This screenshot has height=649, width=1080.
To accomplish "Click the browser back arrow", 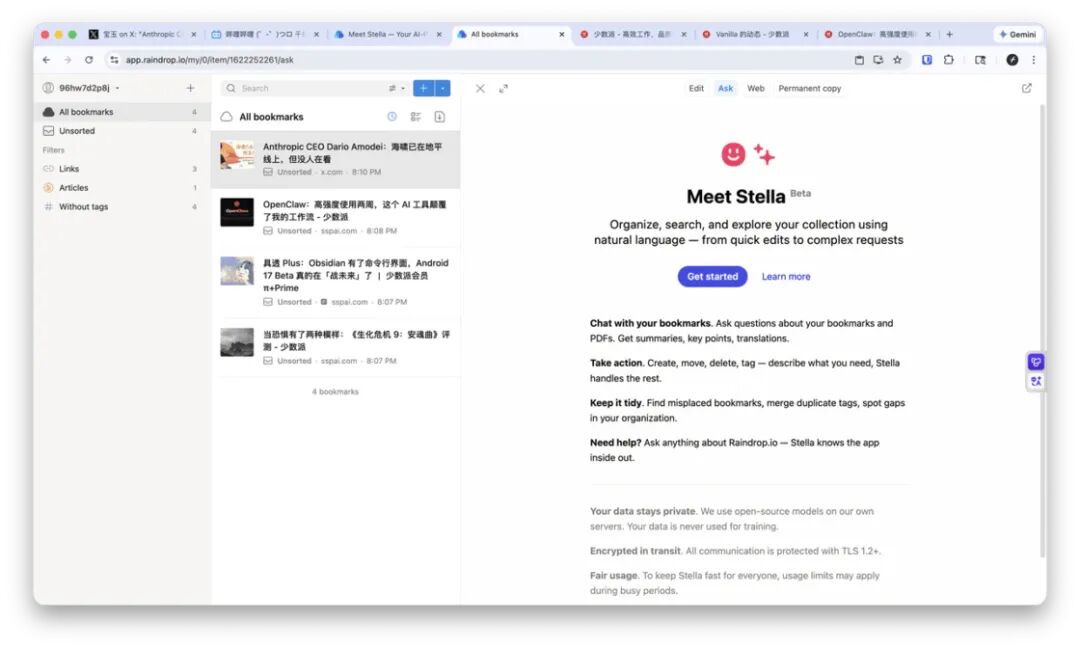I will click(x=46, y=60).
